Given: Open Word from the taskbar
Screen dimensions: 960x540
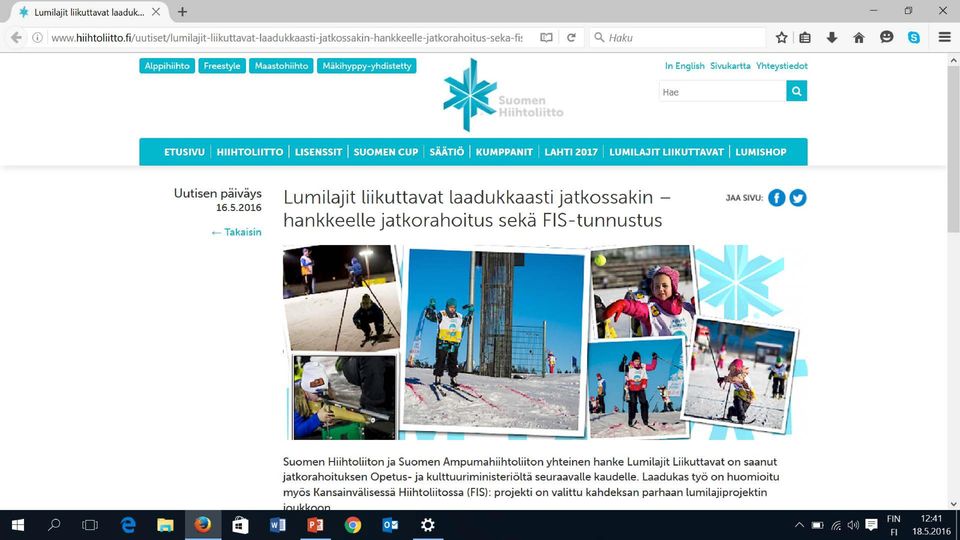Looking at the screenshot, I should click(x=277, y=525).
